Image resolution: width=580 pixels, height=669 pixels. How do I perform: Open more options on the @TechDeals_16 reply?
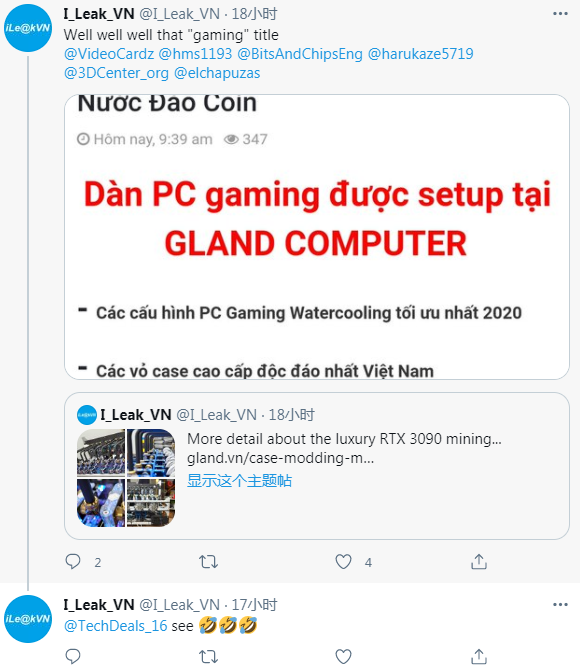[x=560, y=605]
